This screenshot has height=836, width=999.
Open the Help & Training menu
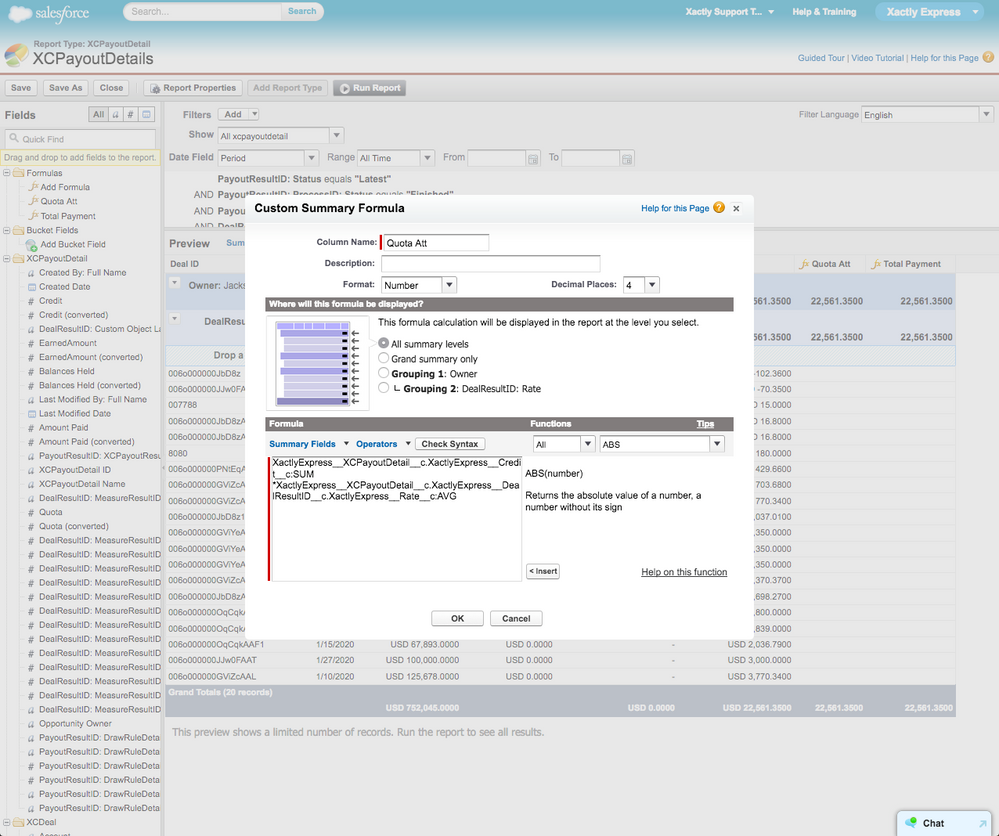824,11
